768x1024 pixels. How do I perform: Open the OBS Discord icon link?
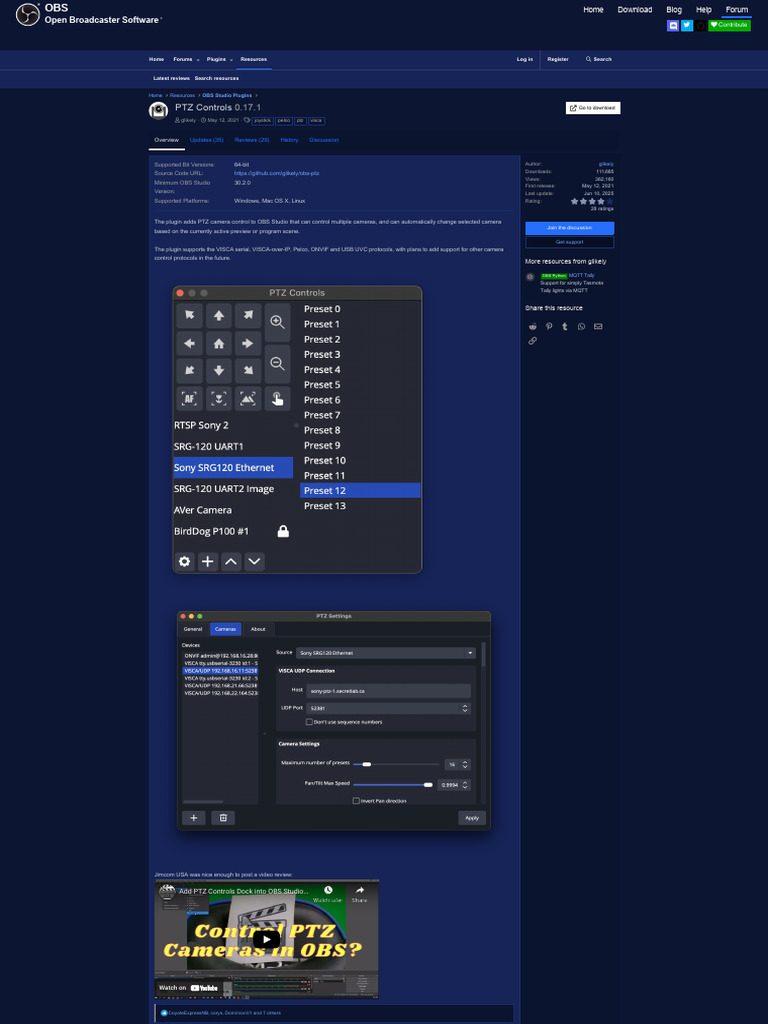673,25
